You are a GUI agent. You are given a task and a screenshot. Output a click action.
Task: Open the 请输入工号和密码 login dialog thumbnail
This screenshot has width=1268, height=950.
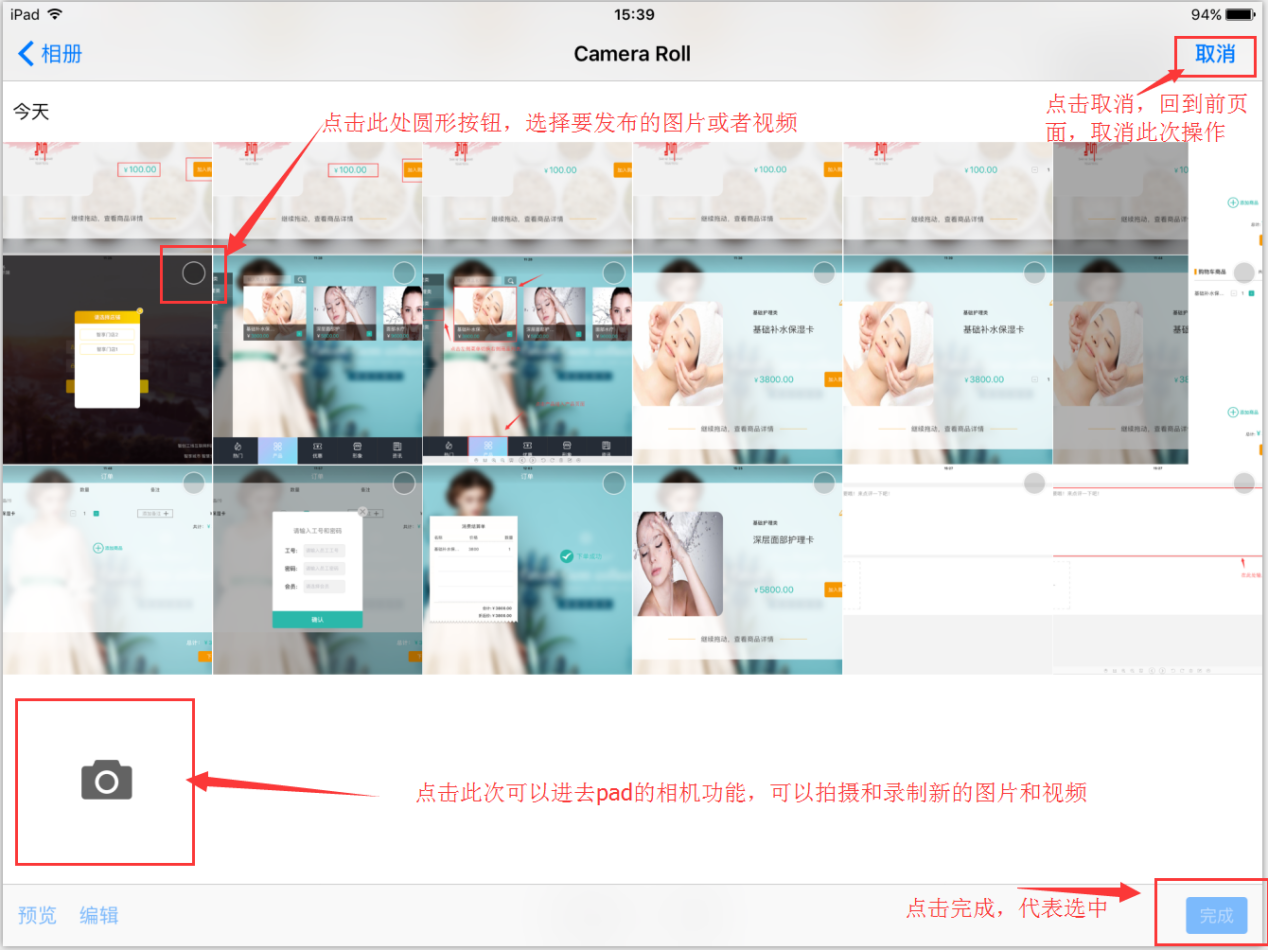pos(317,569)
